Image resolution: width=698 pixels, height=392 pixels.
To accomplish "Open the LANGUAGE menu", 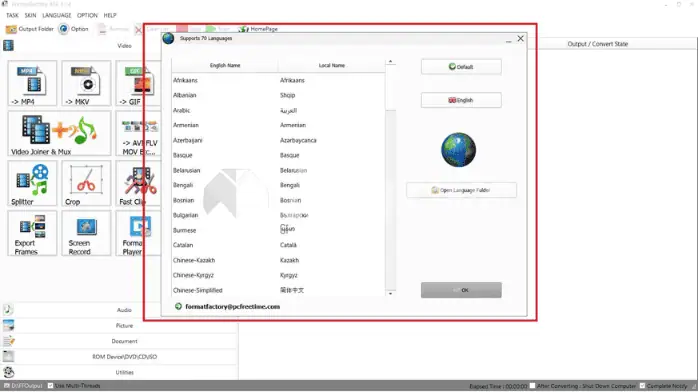I will pos(57,15).
